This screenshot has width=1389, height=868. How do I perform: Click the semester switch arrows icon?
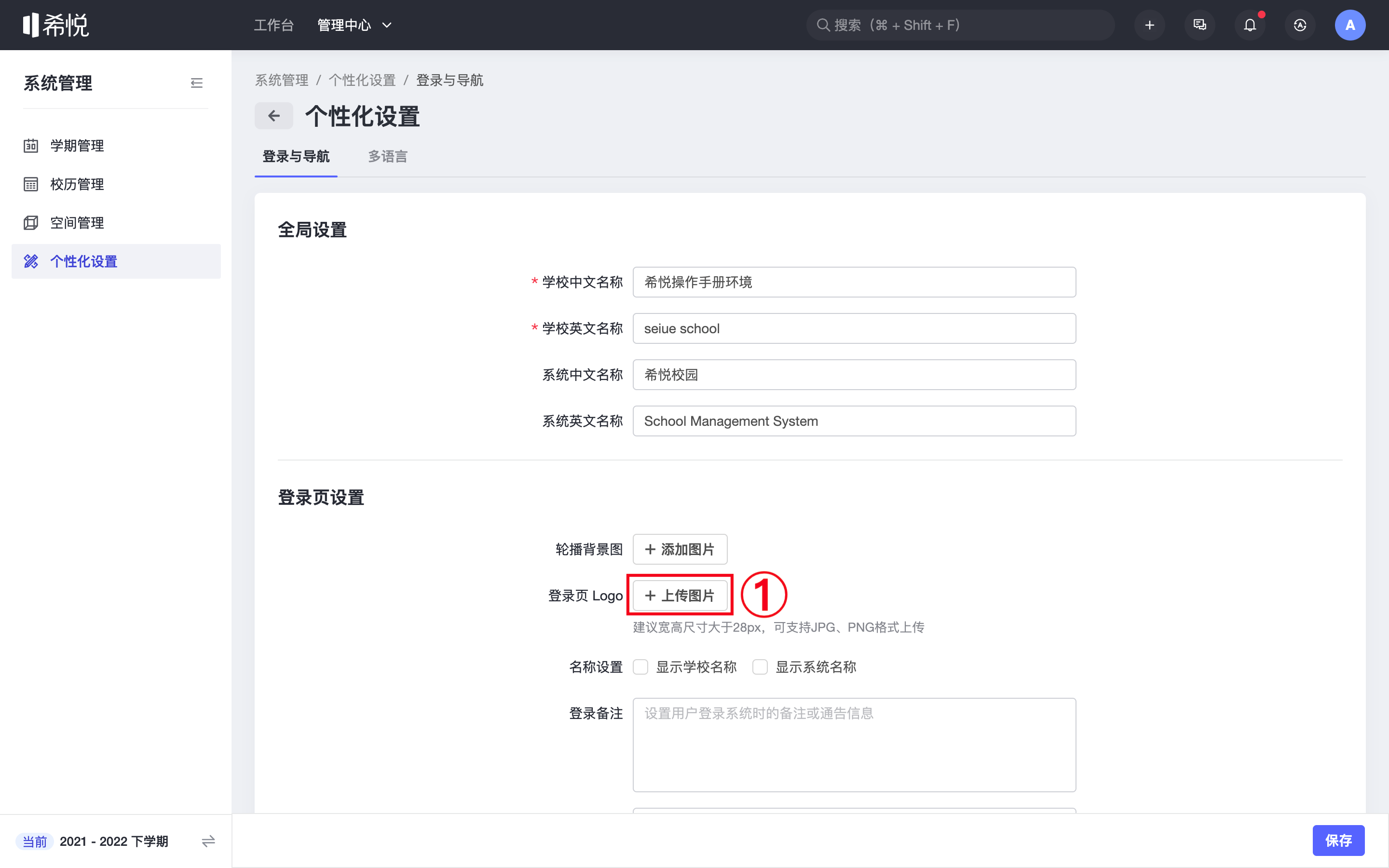click(x=208, y=841)
